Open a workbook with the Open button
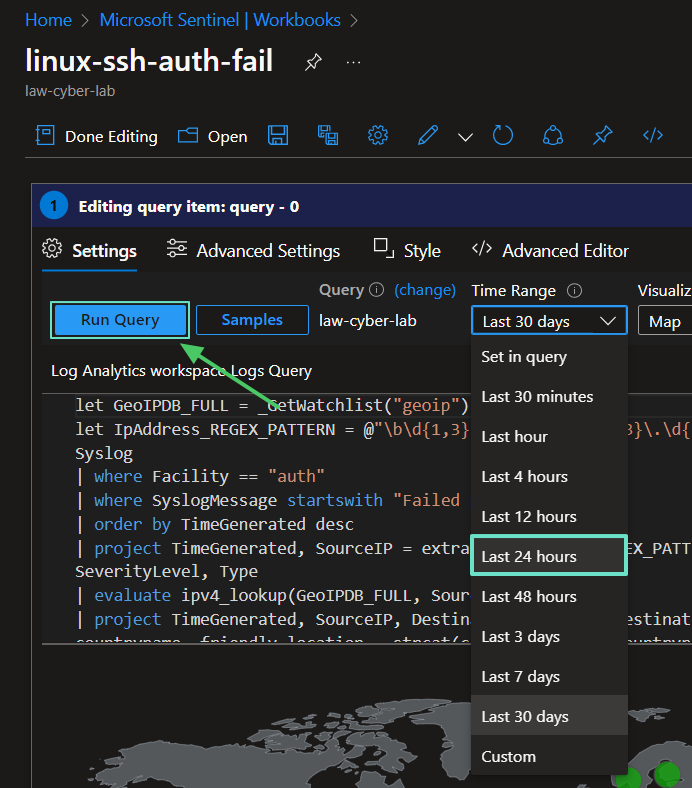 (x=213, y=136)
